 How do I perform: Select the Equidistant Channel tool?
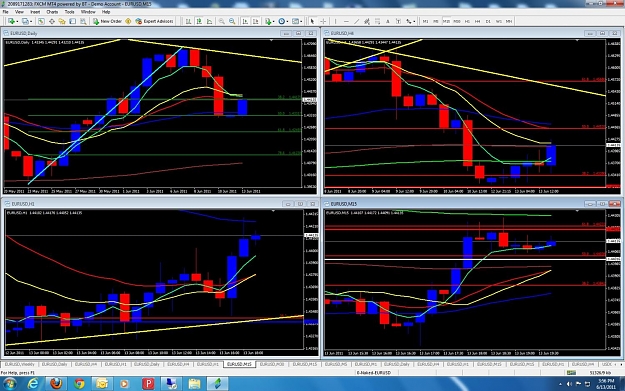click(366, 21)
